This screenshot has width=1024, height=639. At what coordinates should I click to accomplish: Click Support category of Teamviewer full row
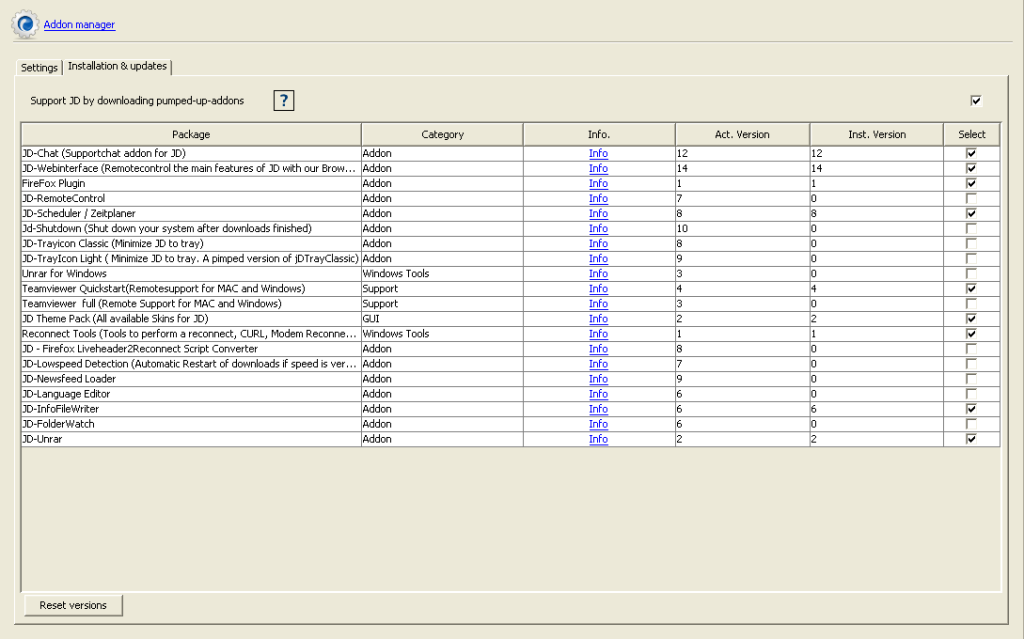pos(442,304)
